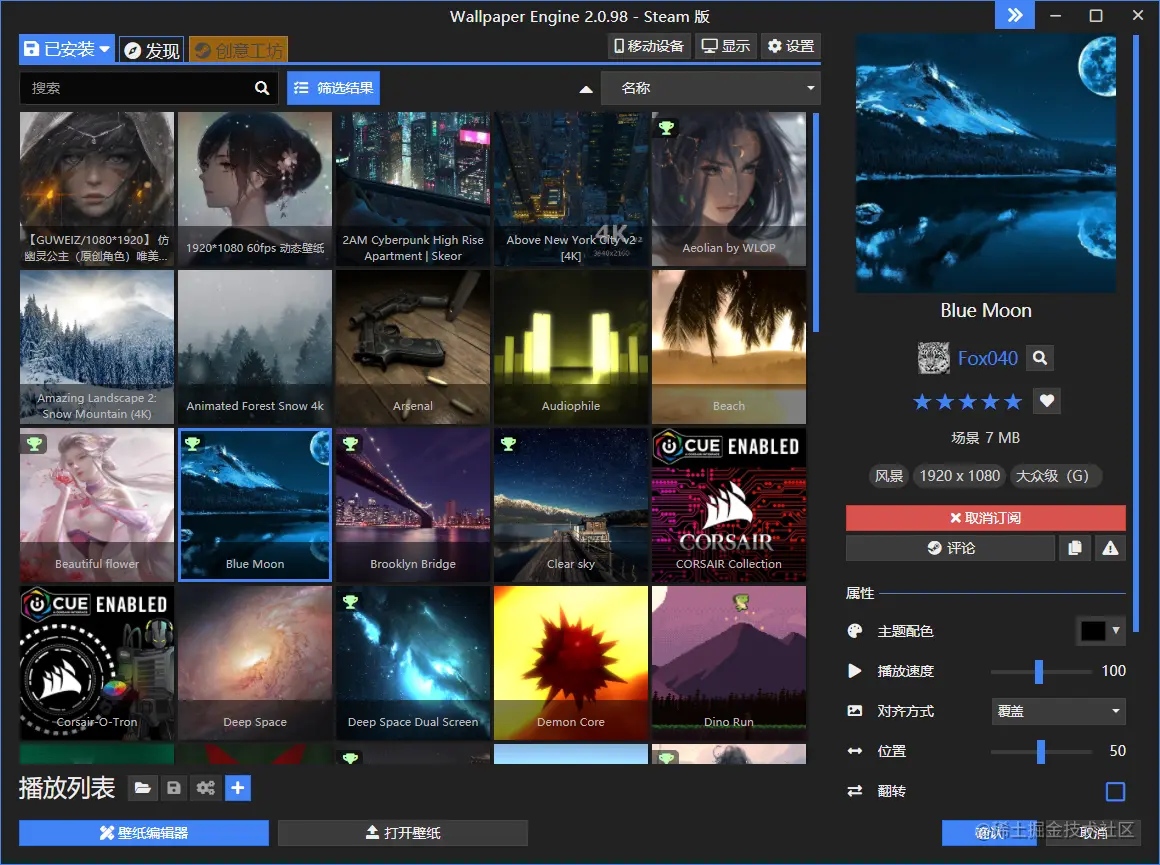The image size is (1160, 865).
Task: Open the sort by name (名称) dropdown
Action: 711,88
